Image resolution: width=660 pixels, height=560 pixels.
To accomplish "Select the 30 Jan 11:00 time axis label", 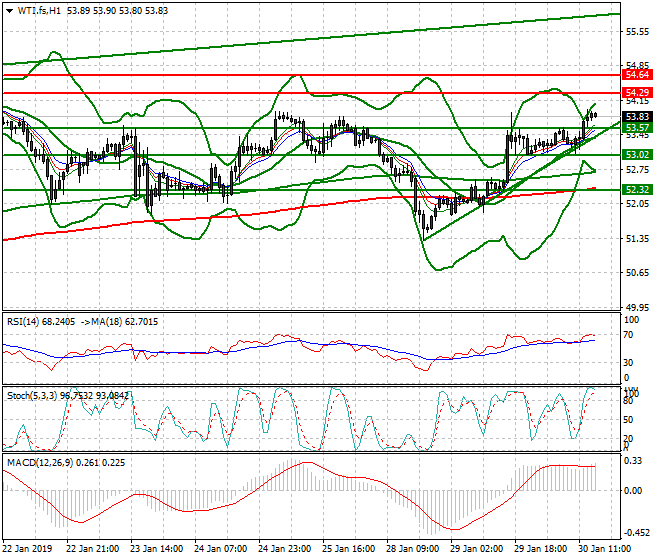I will point(604,549).
